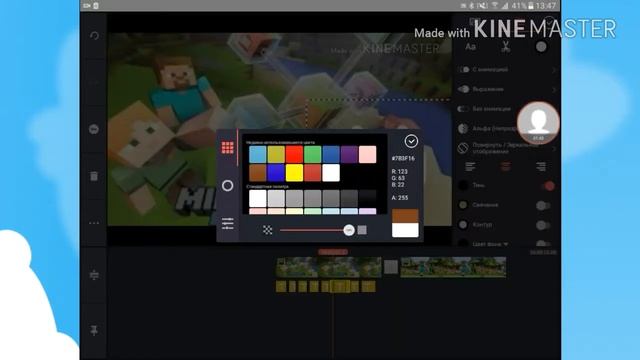Open the glow color dot
The image size is (640, 360).
tap(463, 205)
